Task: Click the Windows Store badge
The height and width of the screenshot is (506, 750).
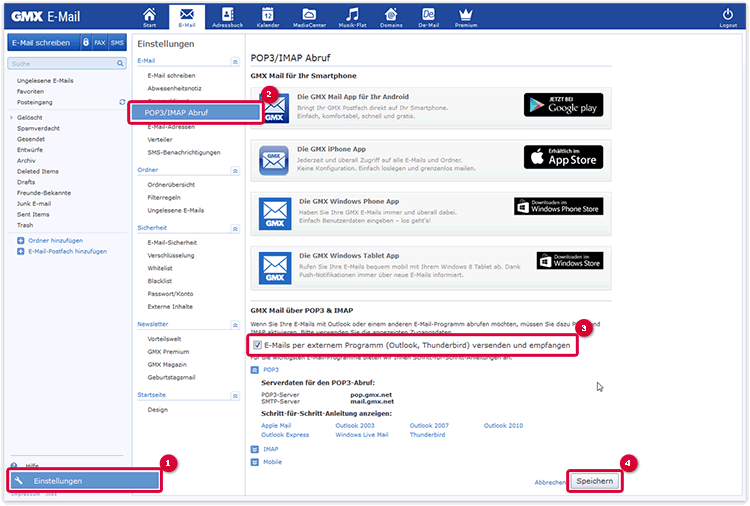Action: click(570, 261)
